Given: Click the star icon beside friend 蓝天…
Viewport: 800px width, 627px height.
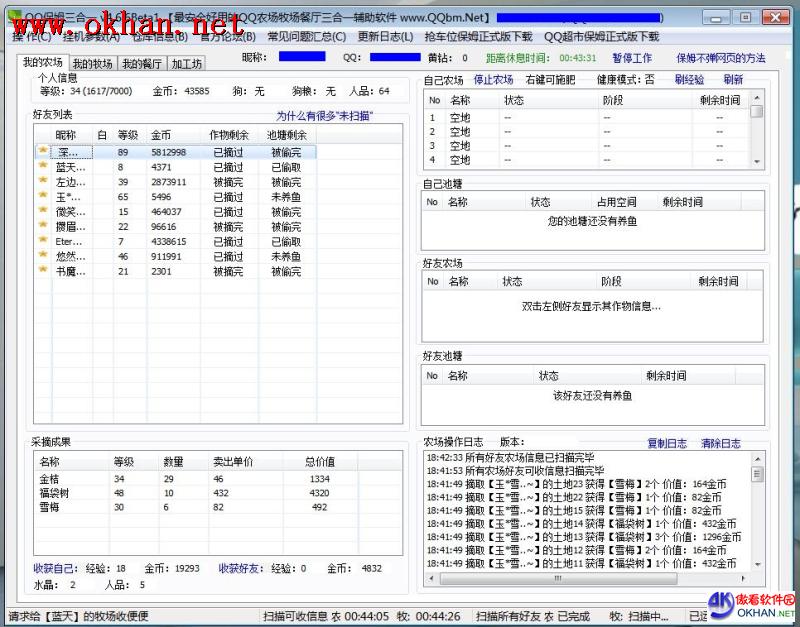Looking at the screenshot, I should coord(43,165).
